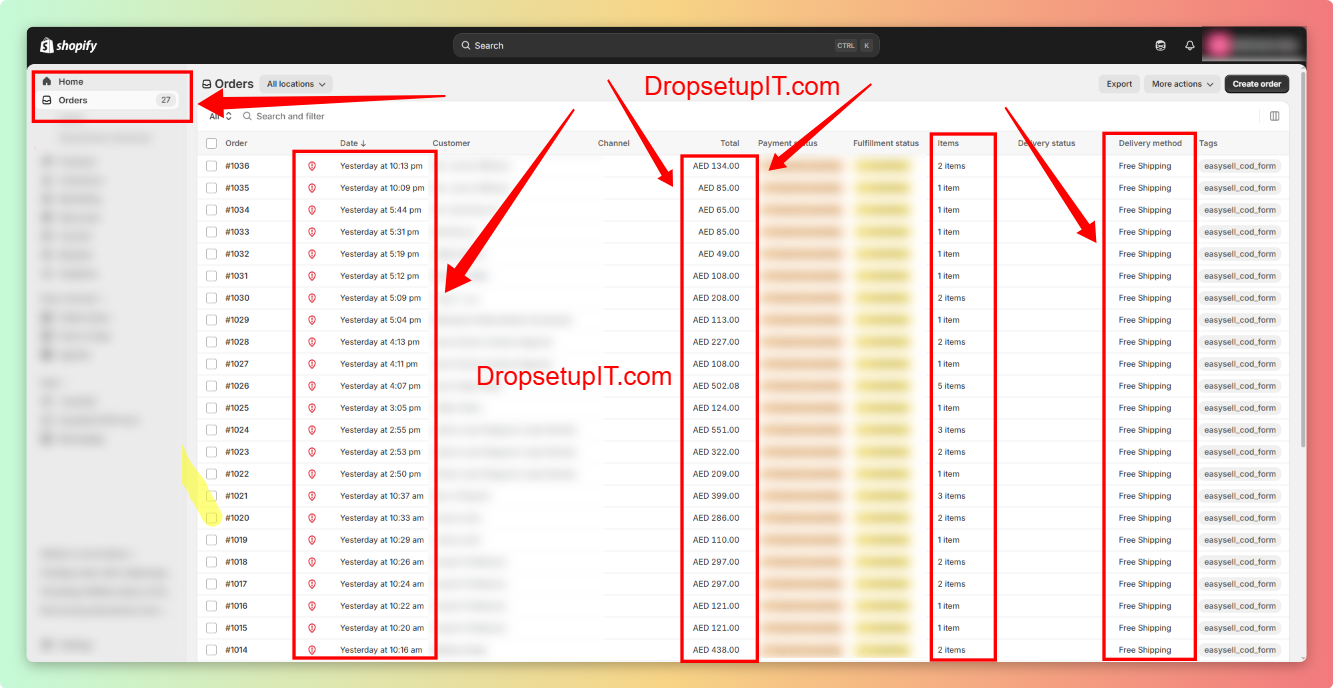Screen dimensions: 1333x688
Task: Click the risk icon on order #1019
Action: (x=312, y=540)
